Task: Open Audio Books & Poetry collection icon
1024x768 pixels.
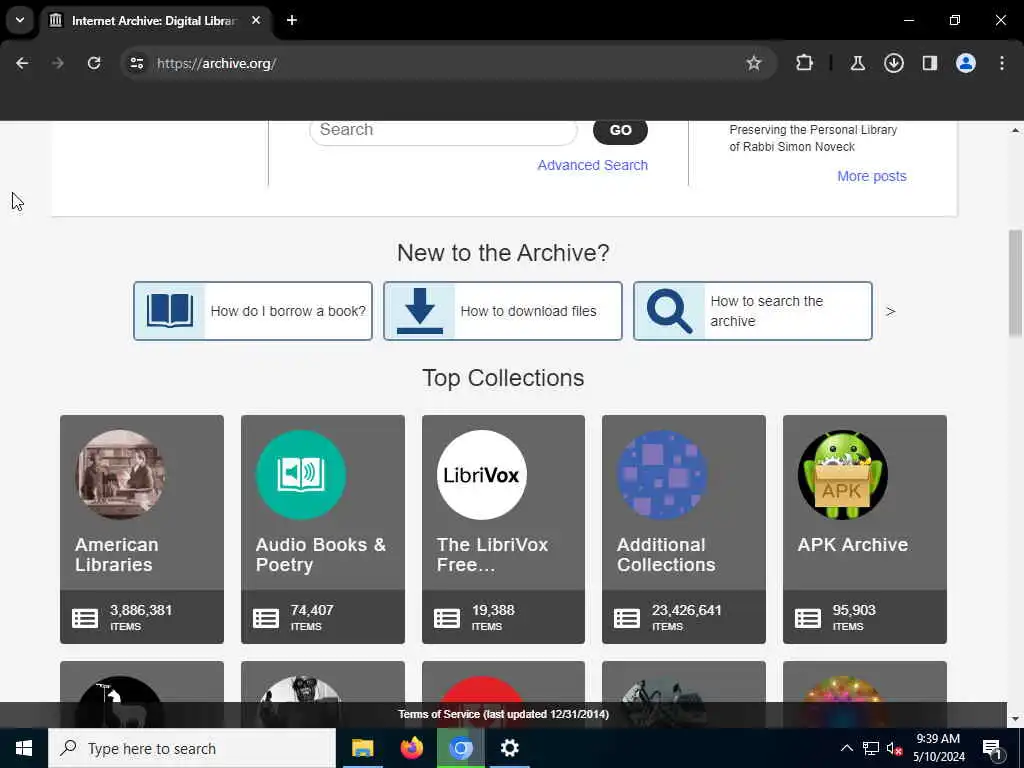Action: 301,474
